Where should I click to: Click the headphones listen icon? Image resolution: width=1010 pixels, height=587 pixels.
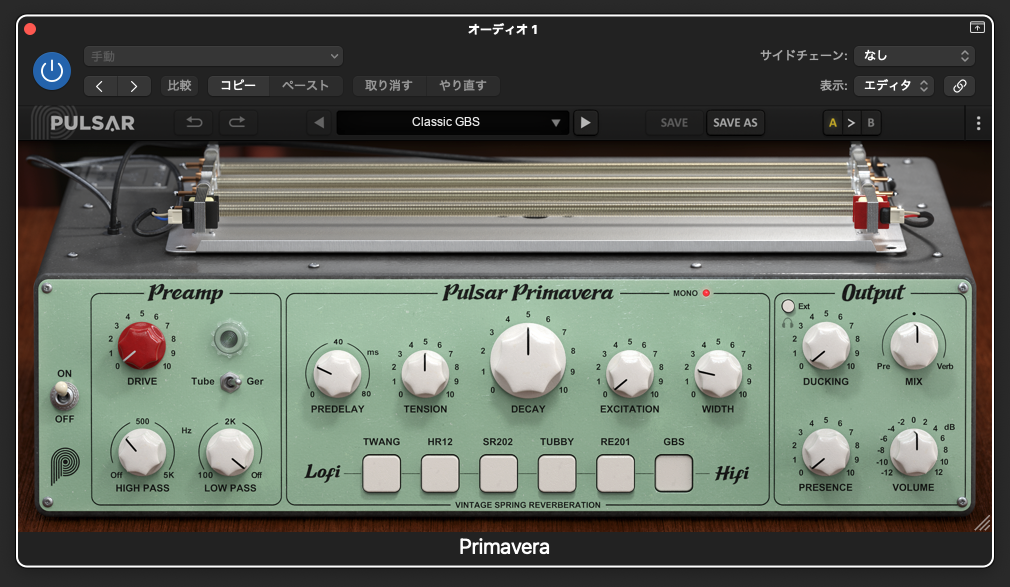[x=787, y=323]
